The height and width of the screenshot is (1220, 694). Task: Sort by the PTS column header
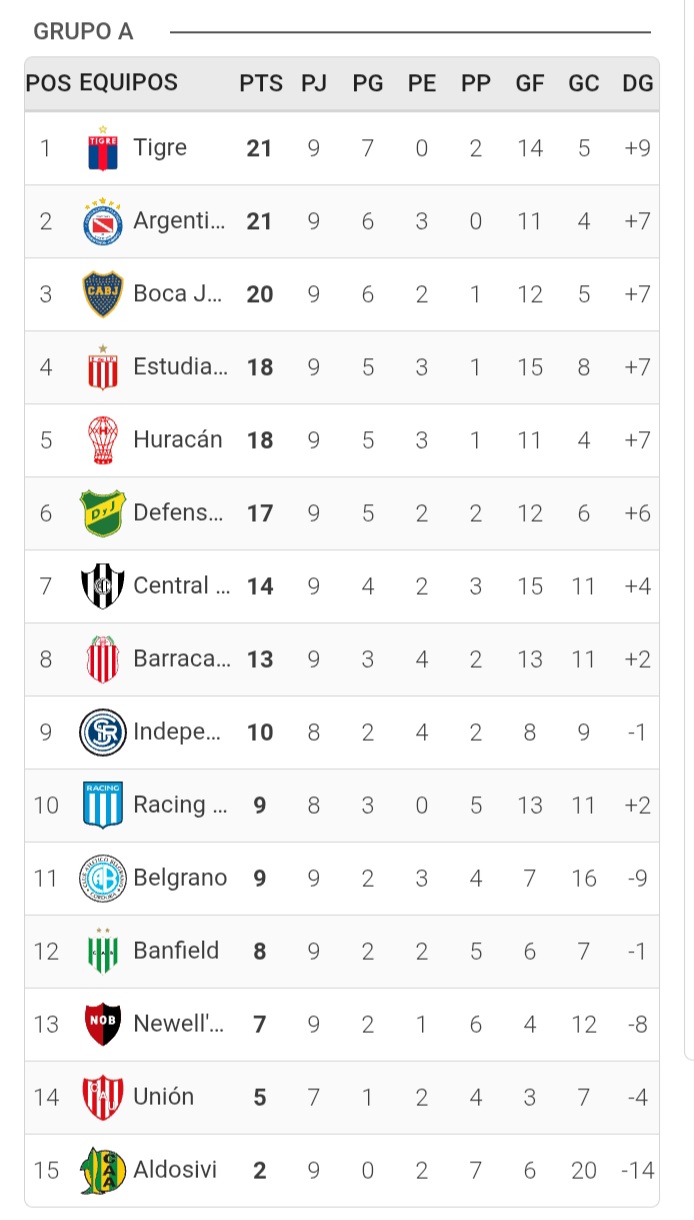point(260,84)
